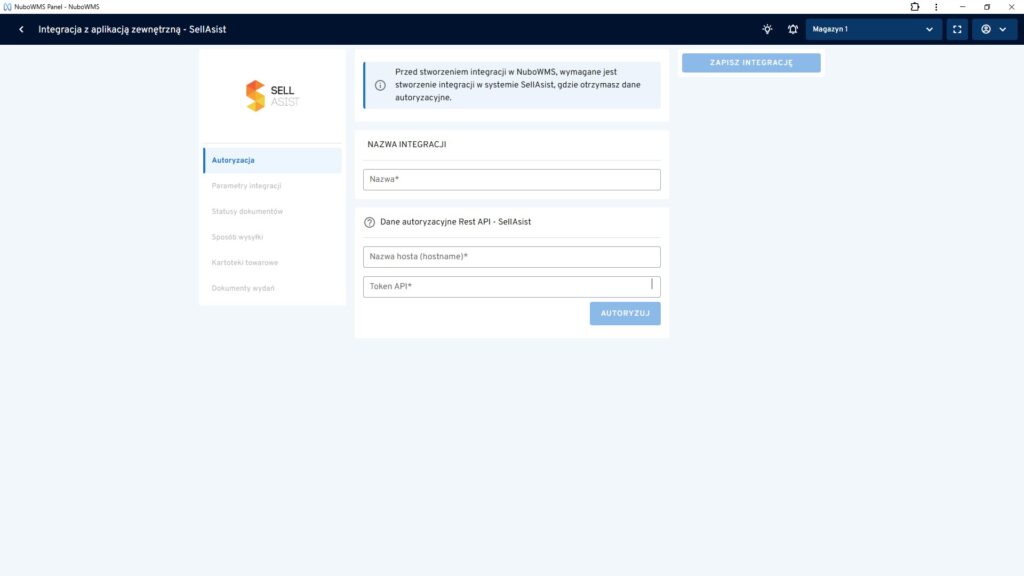This screenshot has width=1024, height=576.
Task: Click the lightbulb tips icon
Action: point(767,29)
